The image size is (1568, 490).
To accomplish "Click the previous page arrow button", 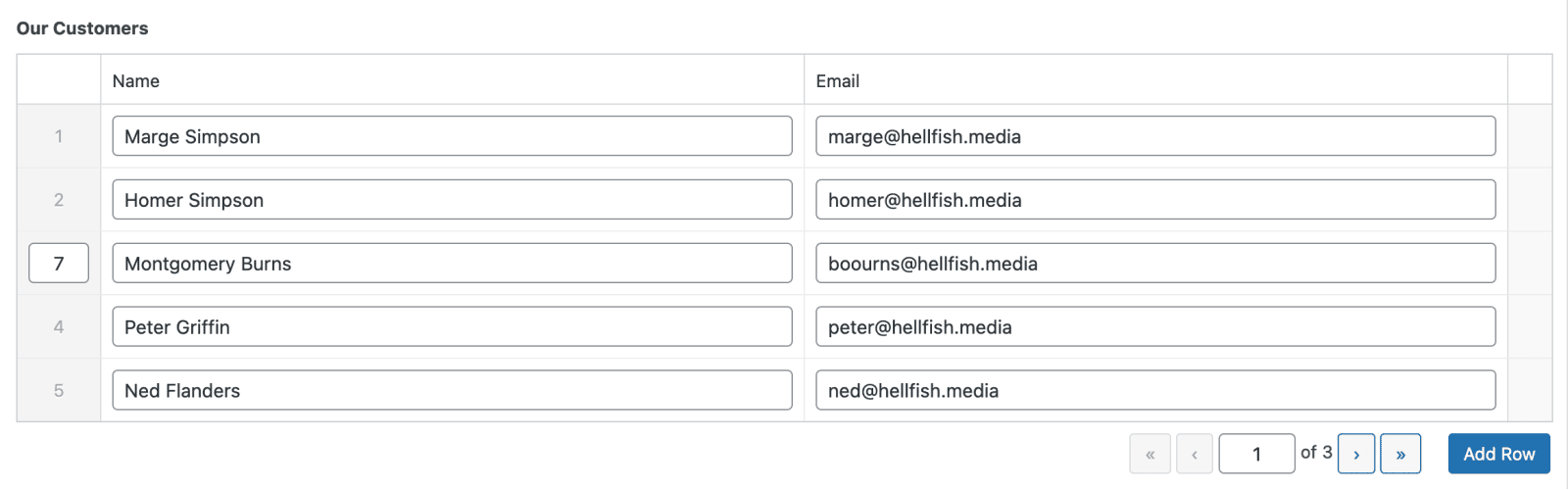I will point(1195,454).
